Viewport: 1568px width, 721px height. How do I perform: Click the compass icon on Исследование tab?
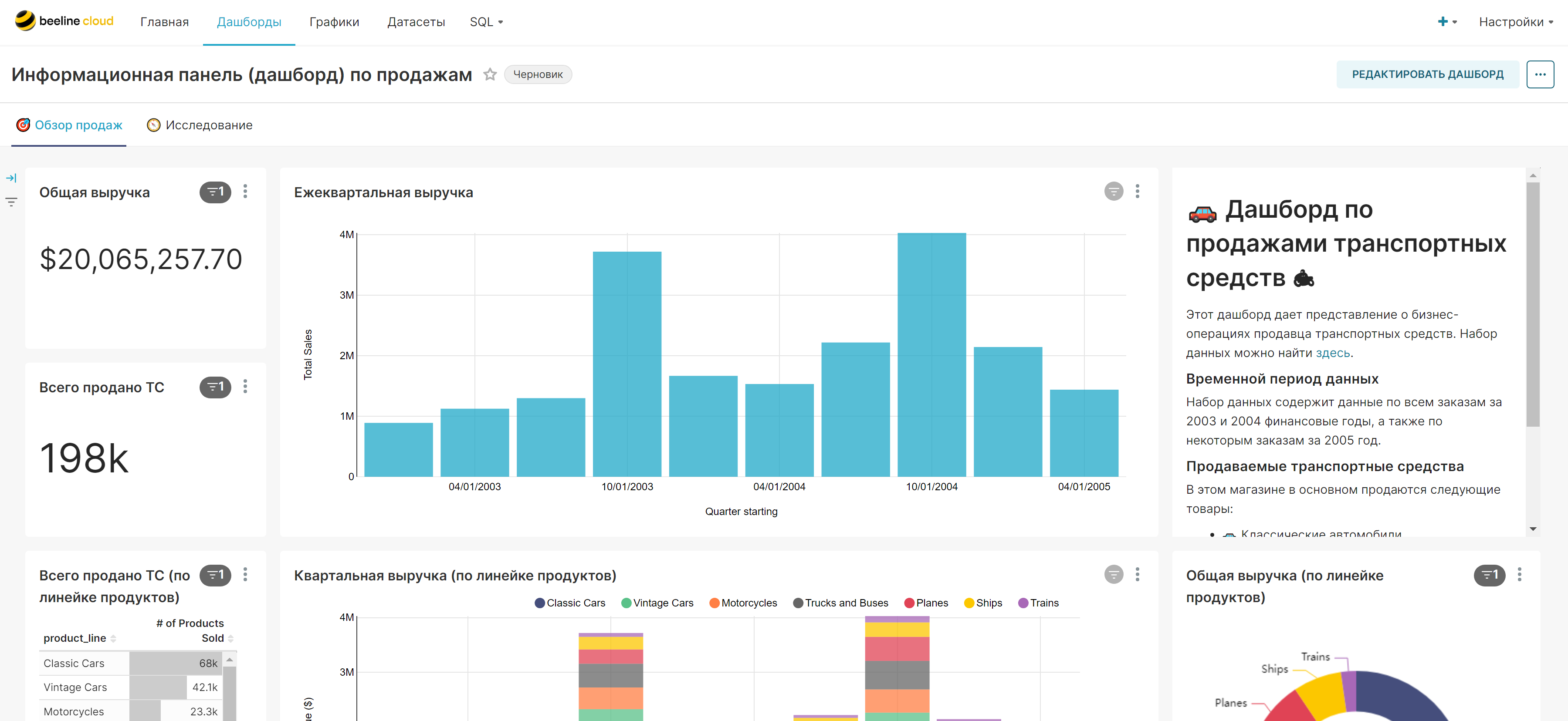pos(153,125)
